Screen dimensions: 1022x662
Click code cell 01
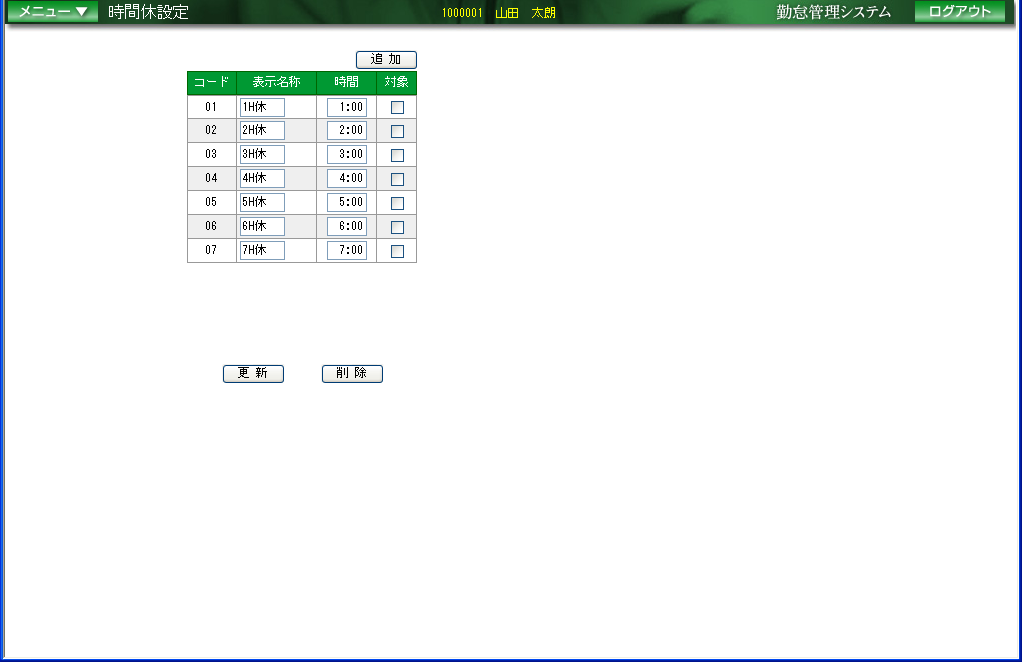tap(211, 107)
